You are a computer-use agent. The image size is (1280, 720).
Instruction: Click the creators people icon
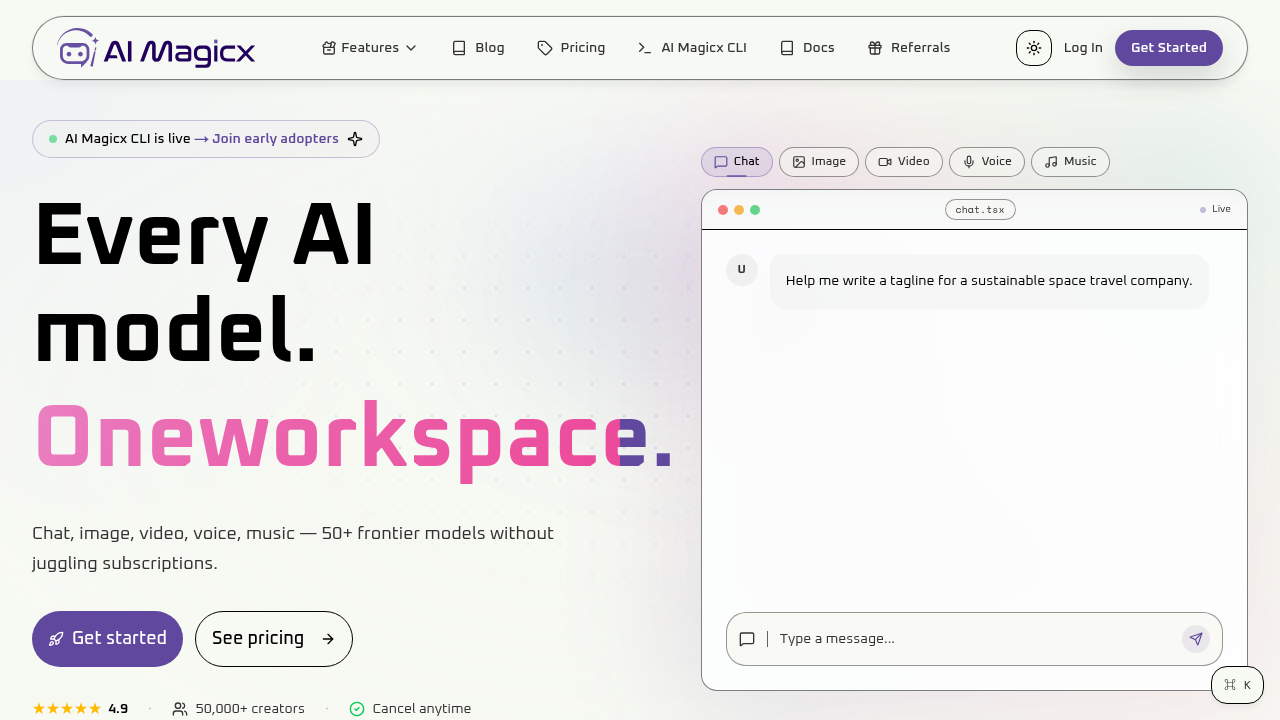[x=180, y=709]
